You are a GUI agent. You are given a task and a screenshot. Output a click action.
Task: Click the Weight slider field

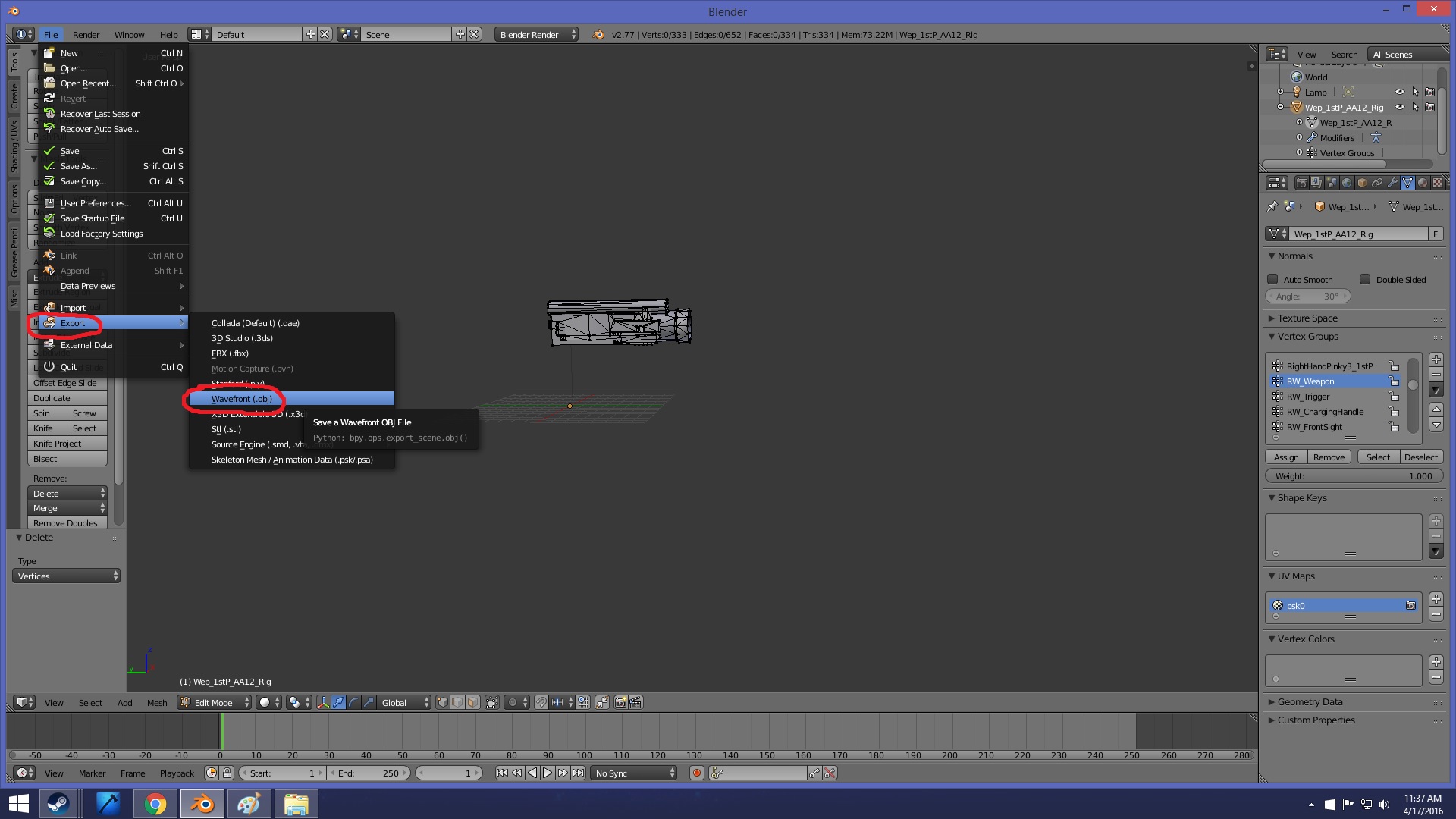[1354, 476]
